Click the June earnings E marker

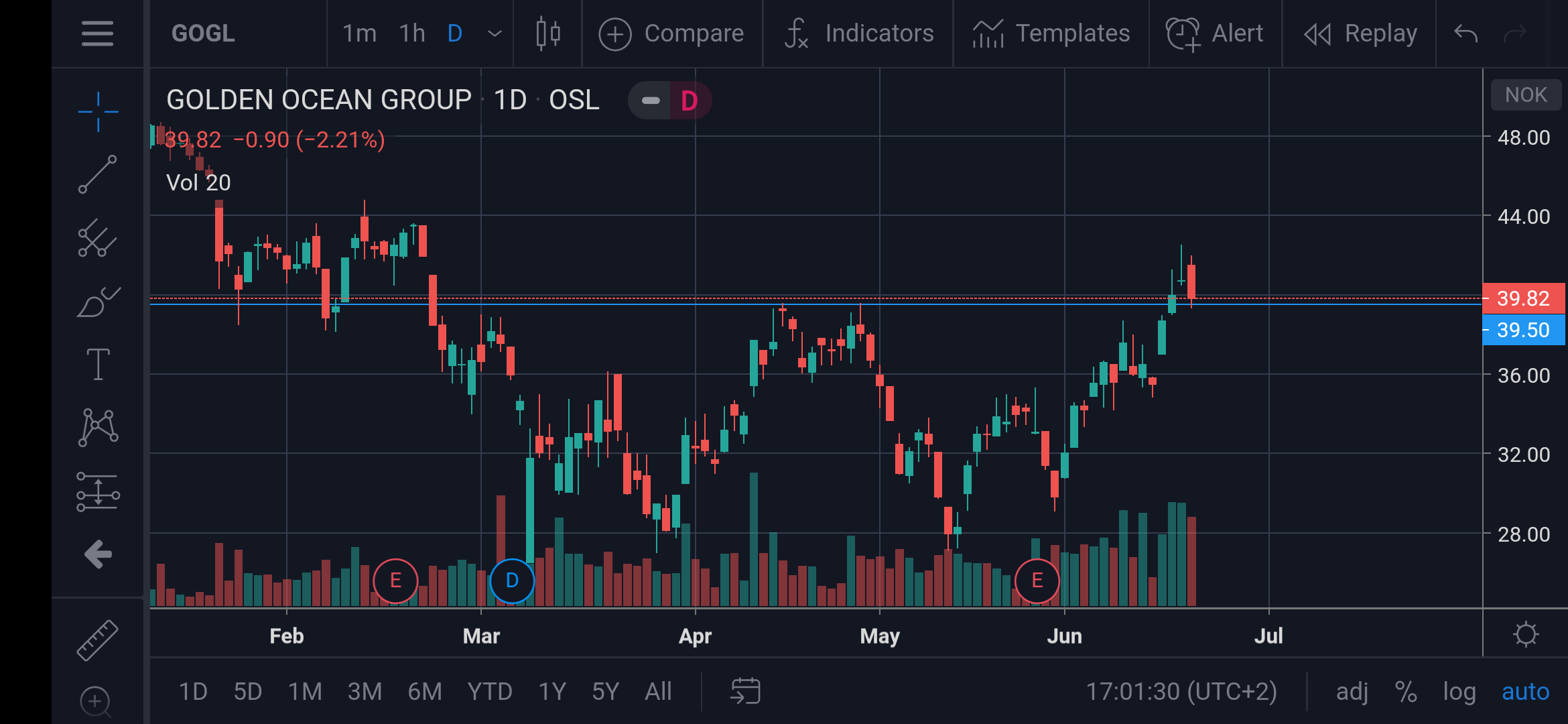coord(1037,581)
